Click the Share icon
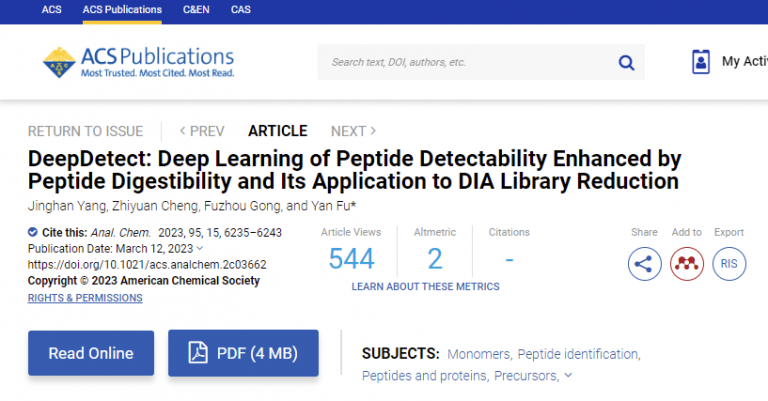This screenshot has width=768, height=401. pos(644,264)
